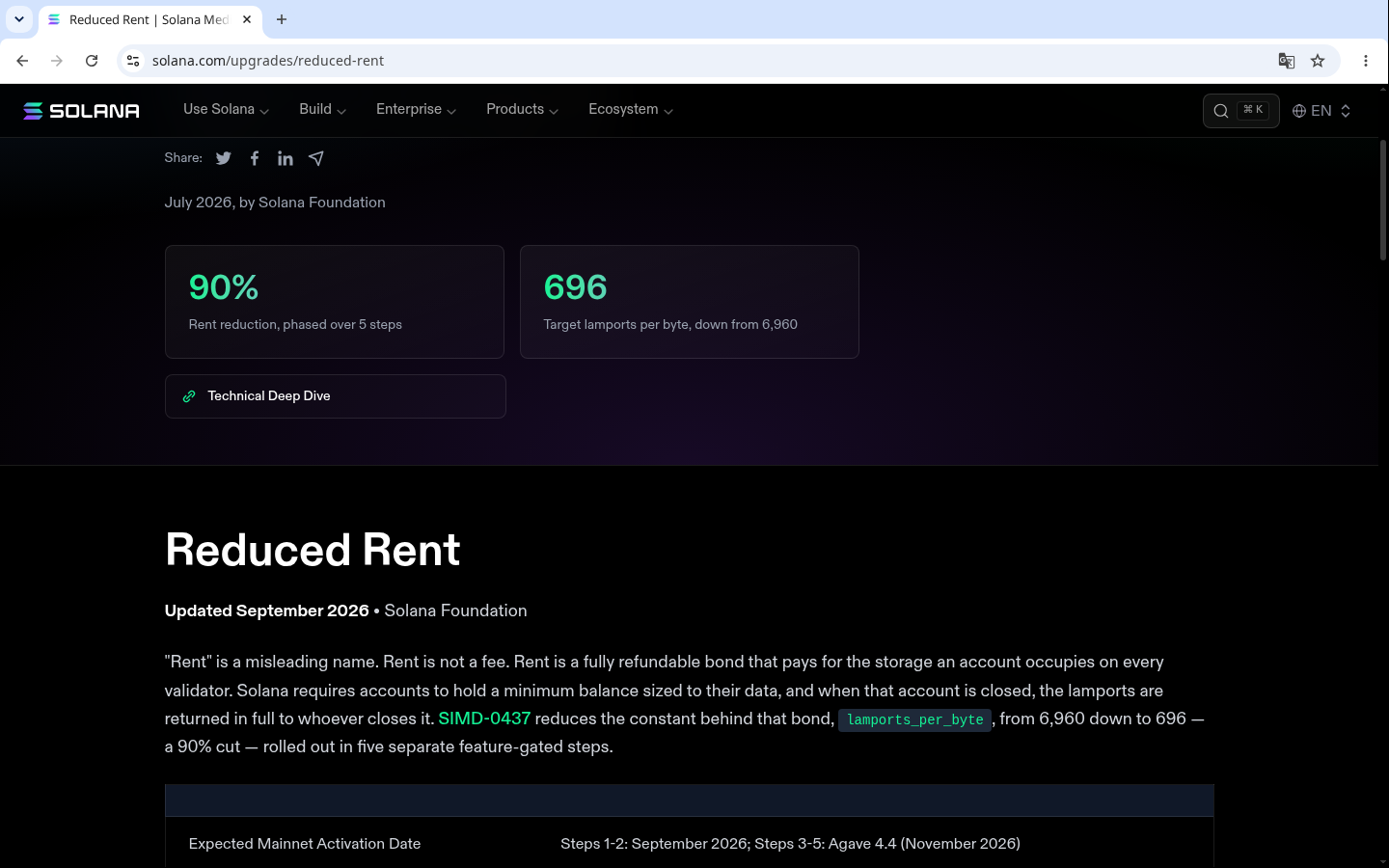Image resolution: width=1389 pixels, height=868 pixels.
Task: Expand the Use Solana menu
Action: [x=226, y=110]
